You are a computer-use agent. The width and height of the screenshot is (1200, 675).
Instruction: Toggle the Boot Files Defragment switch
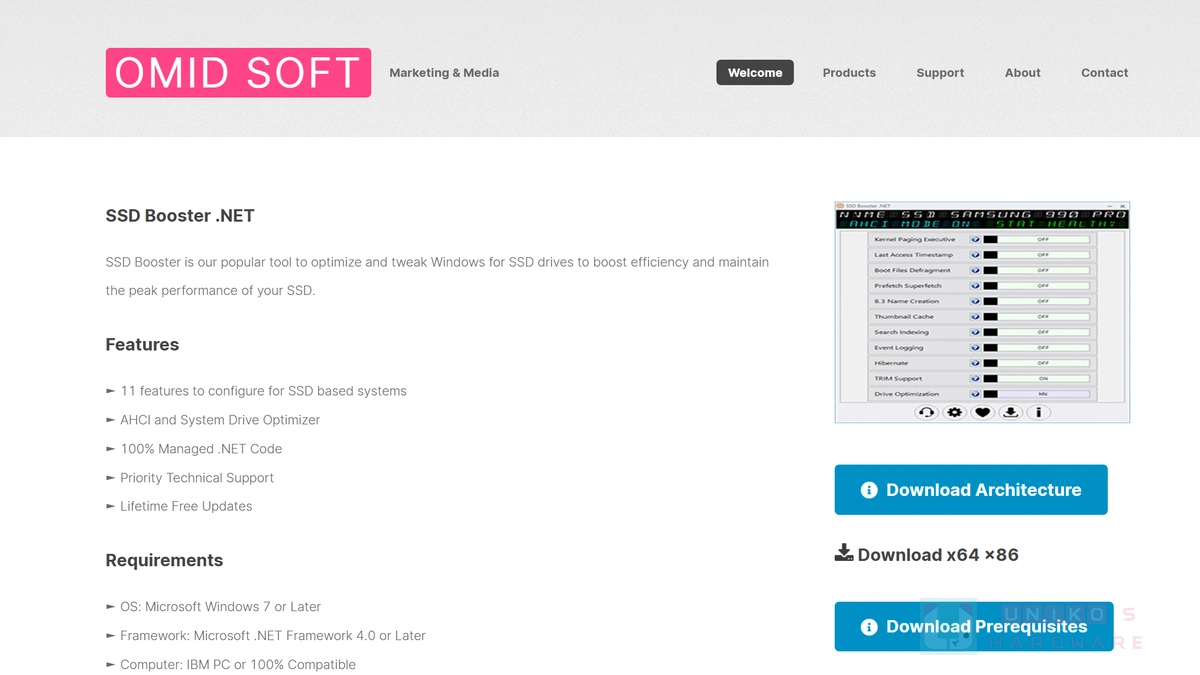click(x=1037, y=270)
